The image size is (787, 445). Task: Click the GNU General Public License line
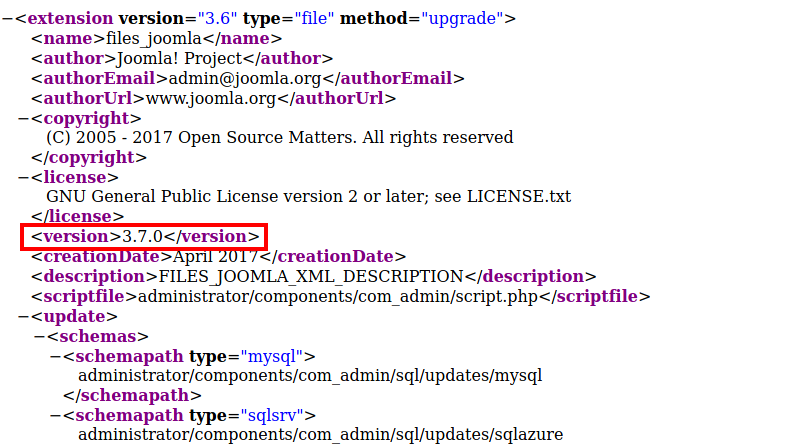tap(309, 196)
